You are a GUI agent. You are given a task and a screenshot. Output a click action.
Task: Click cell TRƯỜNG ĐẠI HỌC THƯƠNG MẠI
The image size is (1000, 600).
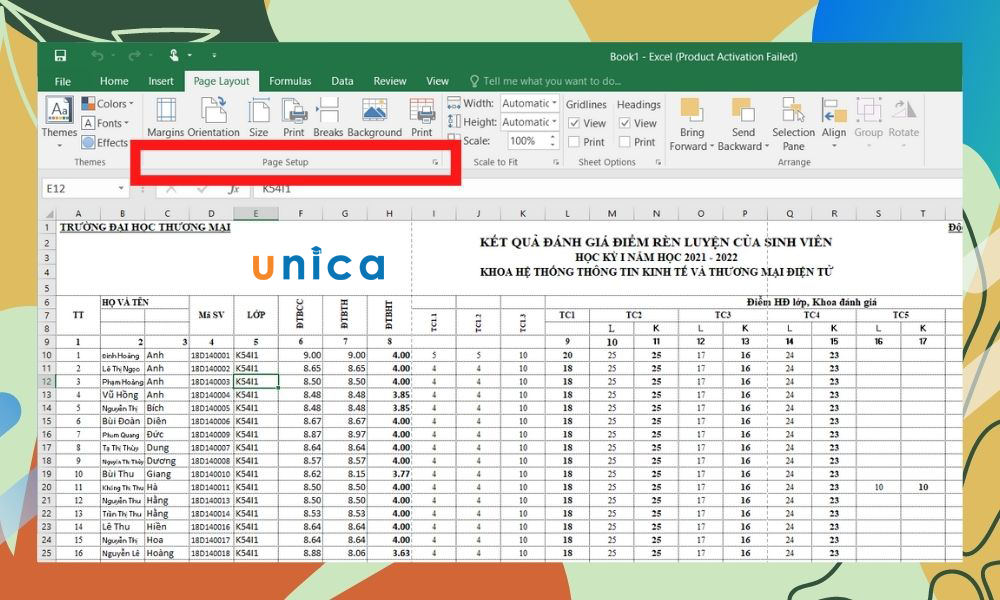pos(145,227)
